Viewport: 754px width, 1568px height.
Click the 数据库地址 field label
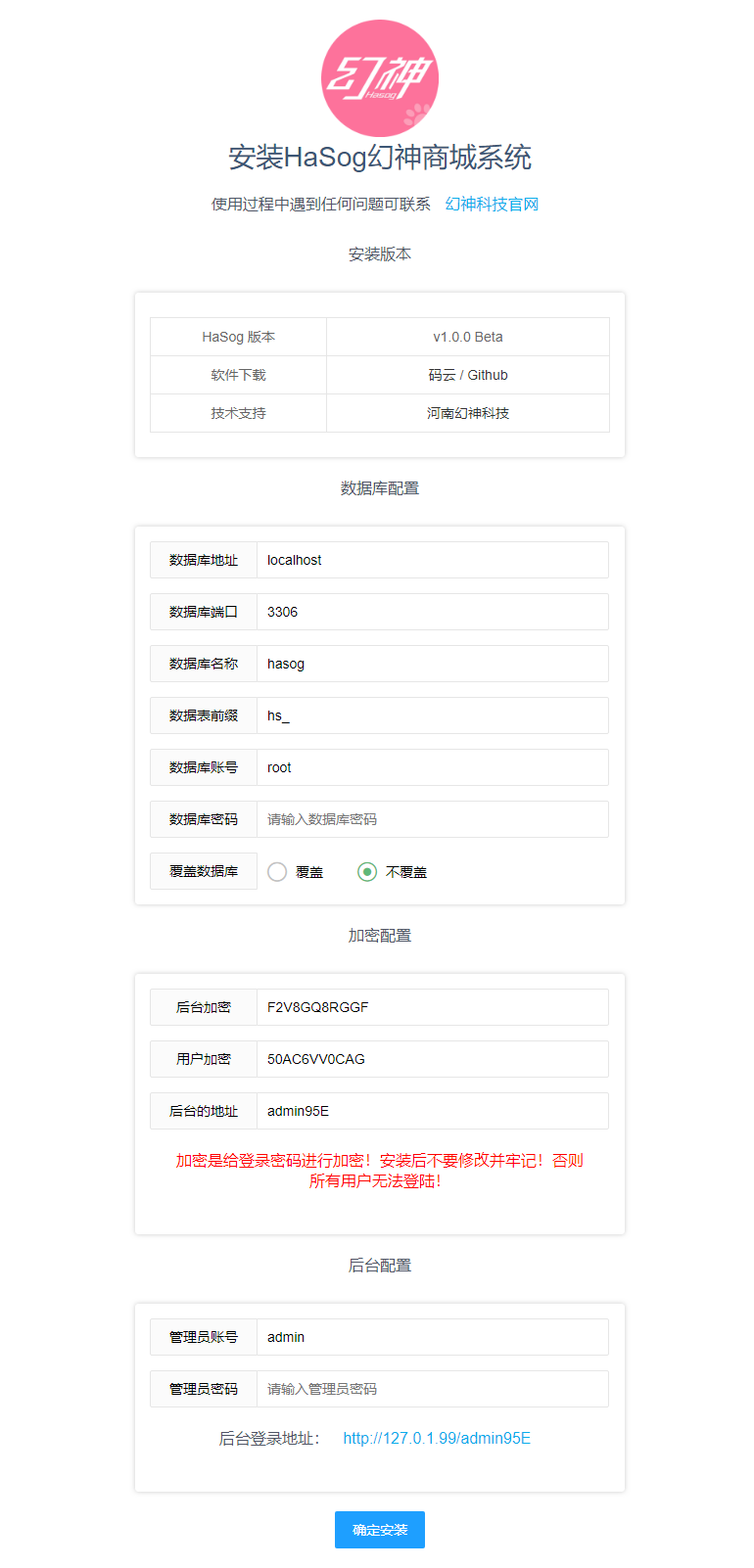pos(204,560)
